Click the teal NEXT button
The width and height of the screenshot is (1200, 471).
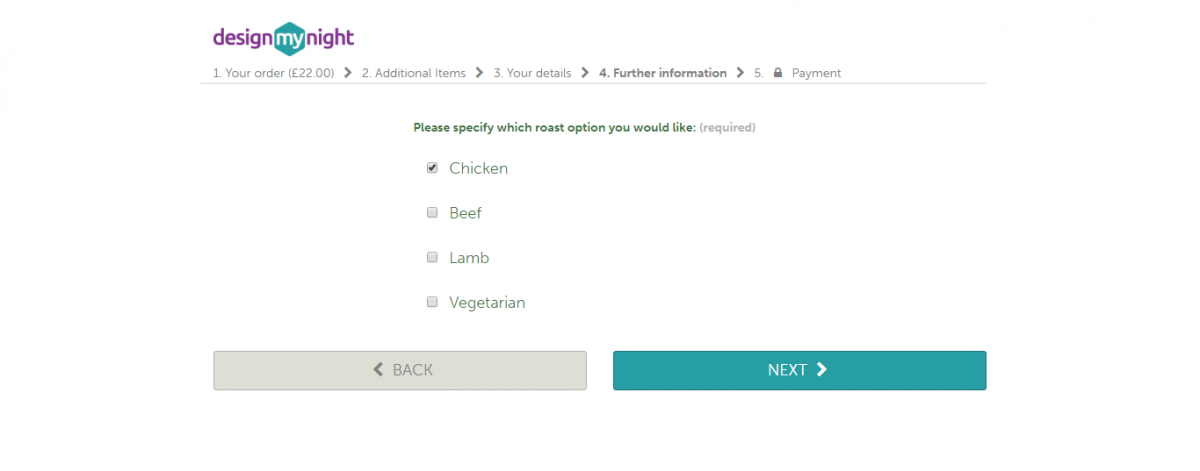pos(800,370)
